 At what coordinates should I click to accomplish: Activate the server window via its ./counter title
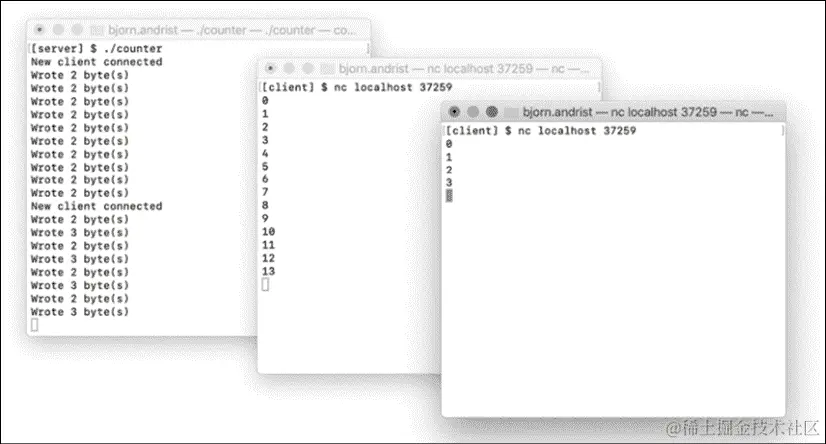click(x=232, y=30)
